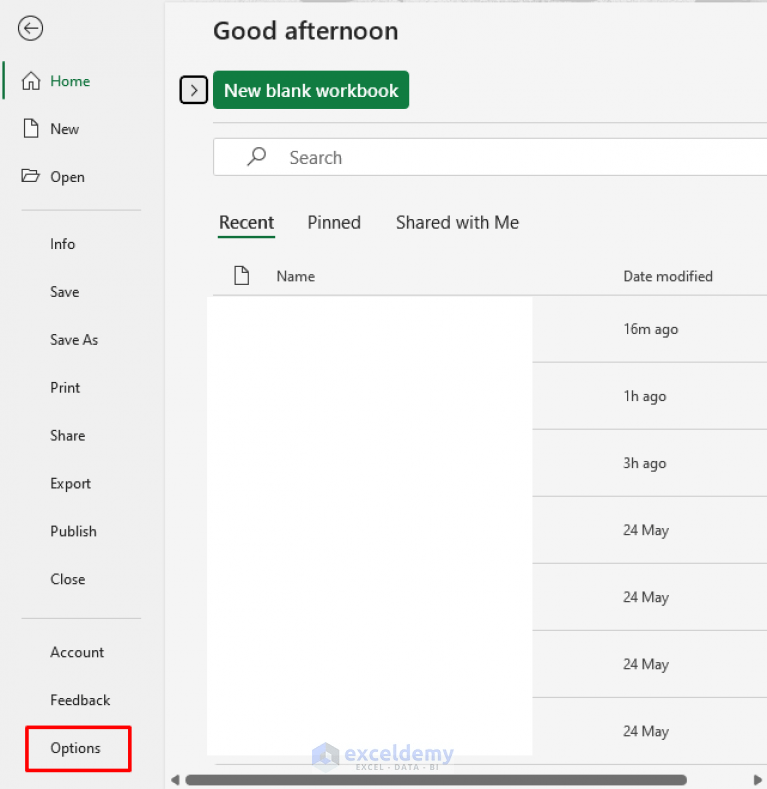Click into the Search field
Viewport: 767px width, 789px height.
click(x=490, y=157)
